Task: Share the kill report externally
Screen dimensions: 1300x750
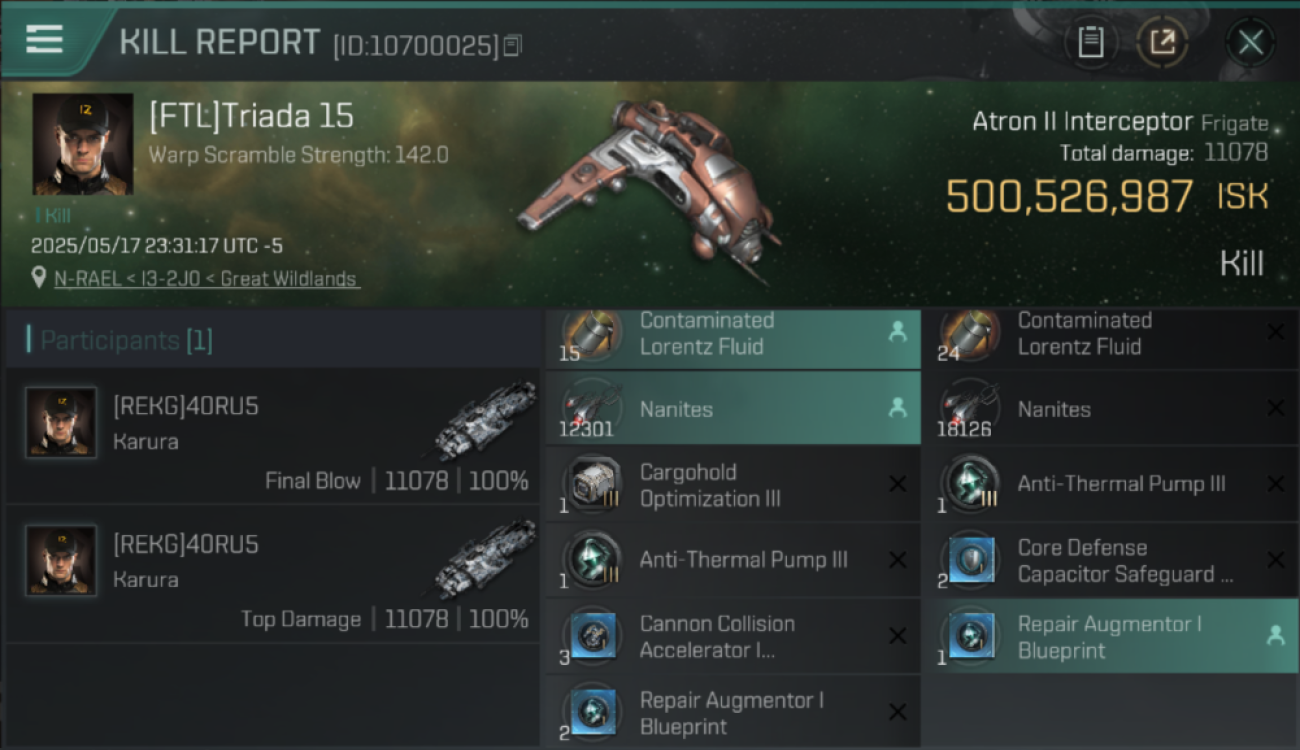Action: (x=1162, y=42)
